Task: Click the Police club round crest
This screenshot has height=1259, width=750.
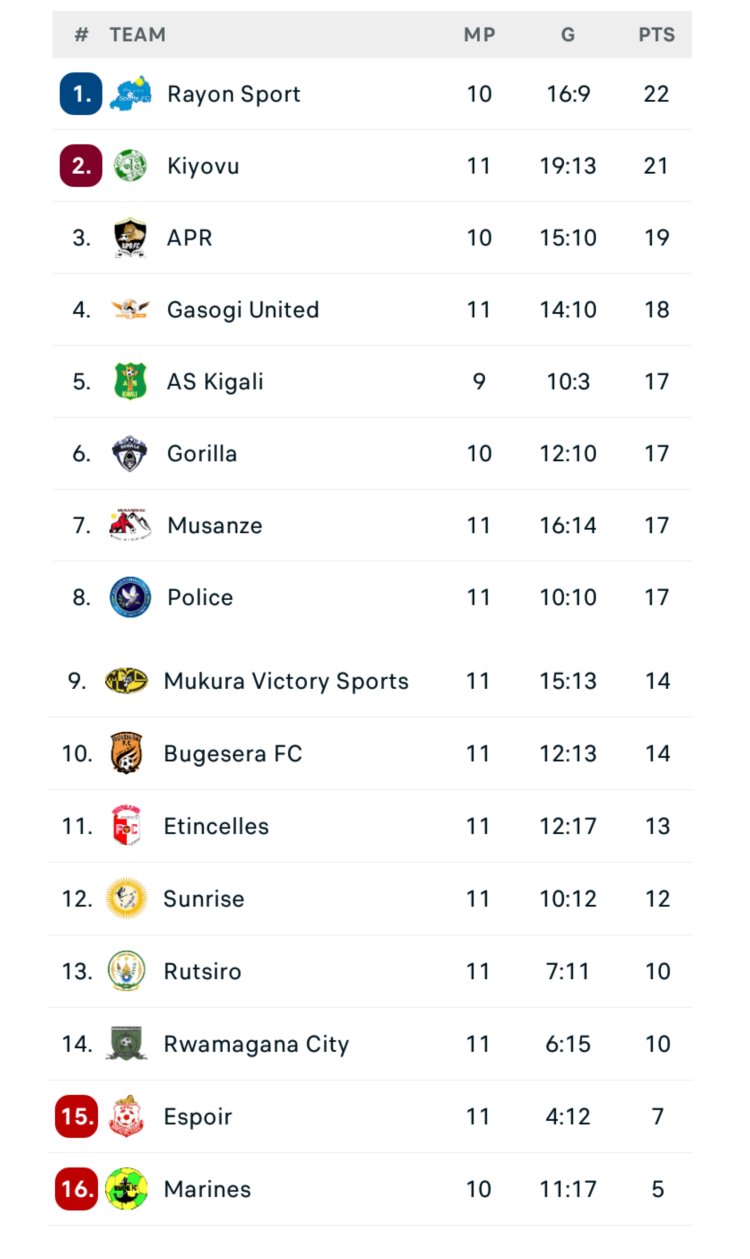Action: pyautogui.click(x=130, y=598)
